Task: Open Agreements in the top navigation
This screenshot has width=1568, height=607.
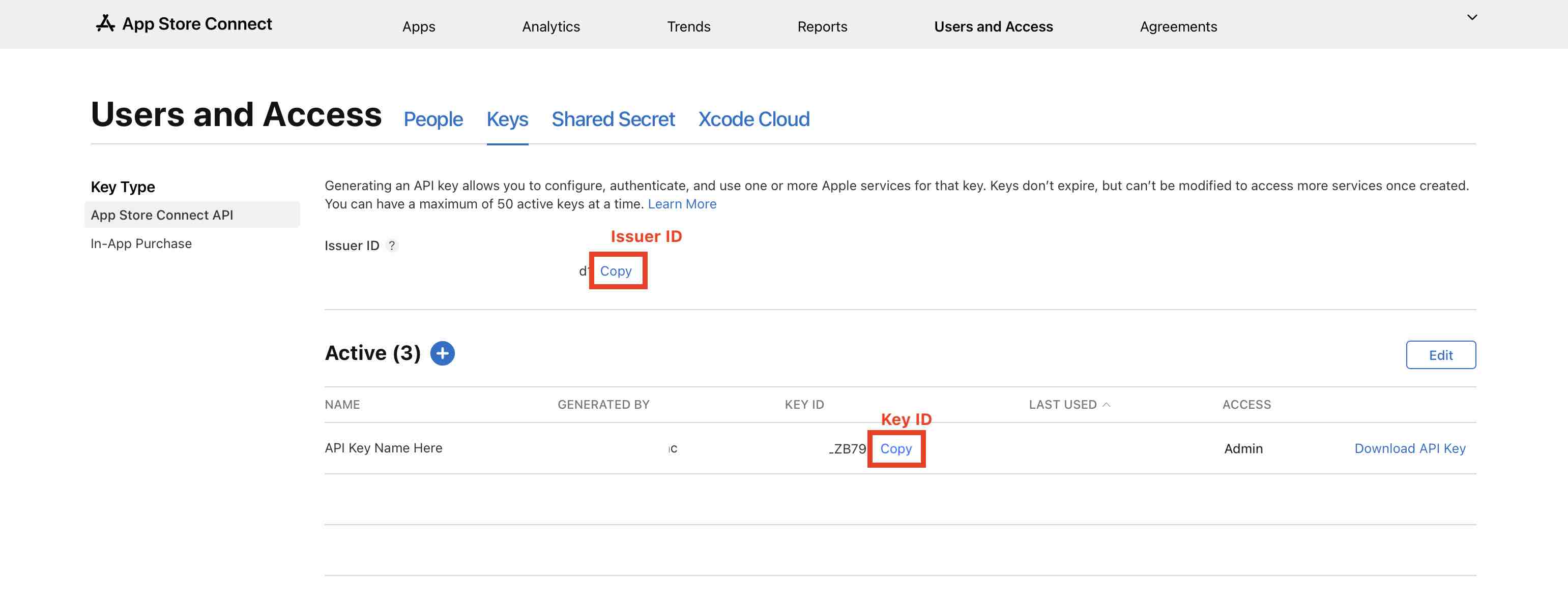Action: [x=1178, y=27]
